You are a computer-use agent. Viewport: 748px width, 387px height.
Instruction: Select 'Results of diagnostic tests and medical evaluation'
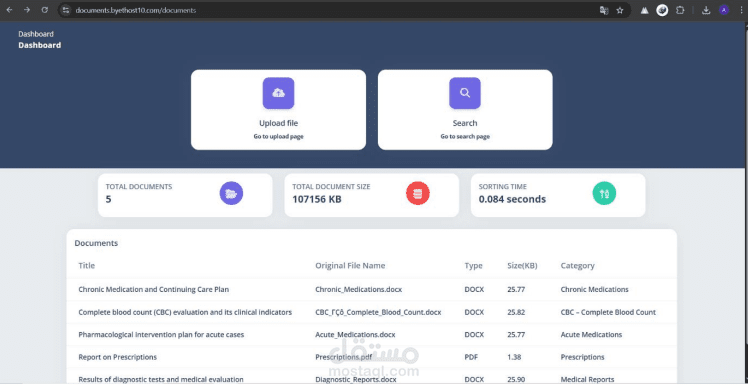[x=161, y=380]
